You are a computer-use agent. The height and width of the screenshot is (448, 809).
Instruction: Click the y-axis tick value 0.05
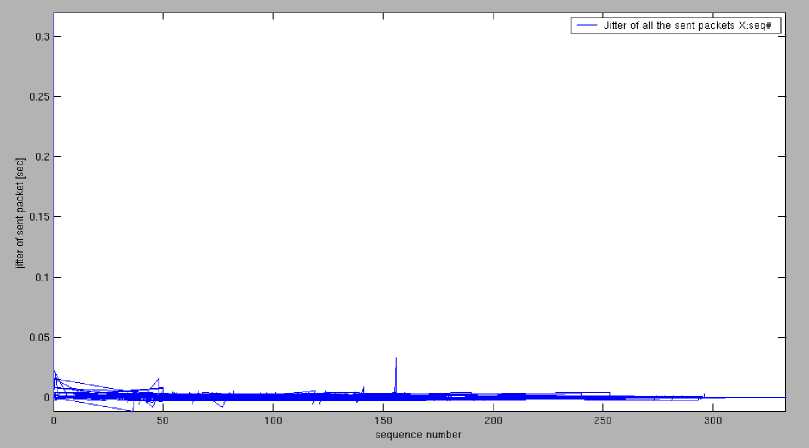click(x=39, y=337)
